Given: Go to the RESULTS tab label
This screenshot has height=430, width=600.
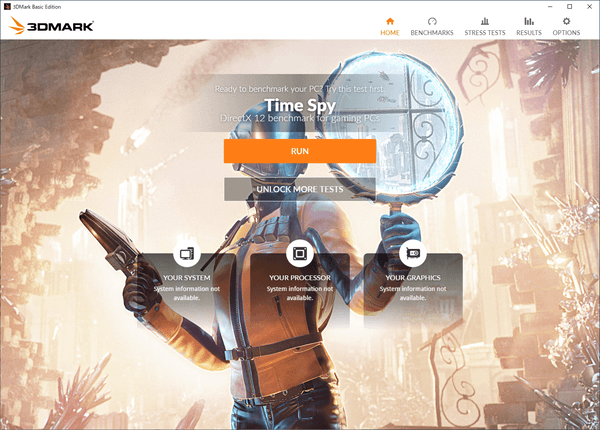Looking at the screenshot, I should (x=529, y=33).
